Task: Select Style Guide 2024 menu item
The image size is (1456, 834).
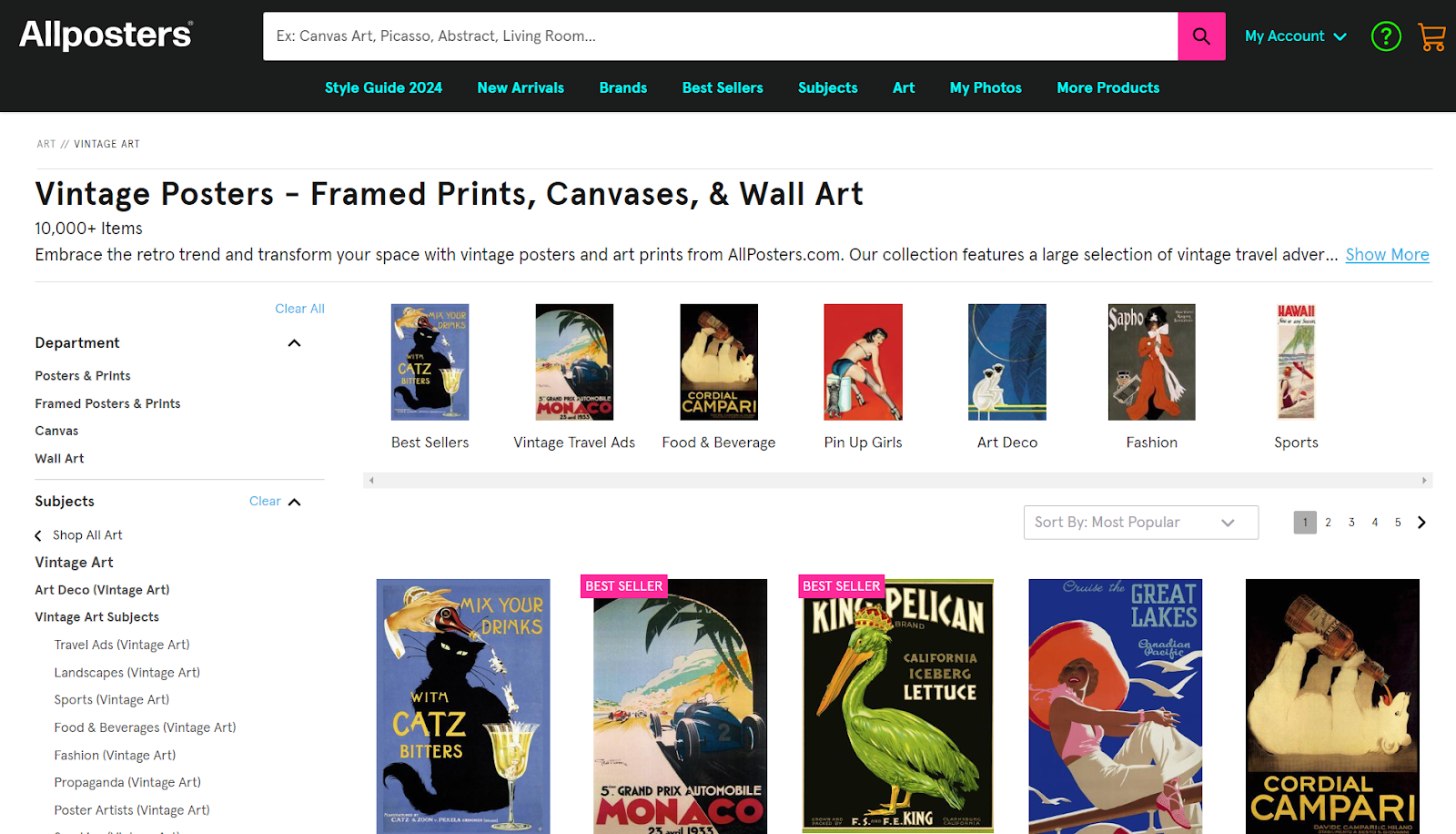Action: 383,88
